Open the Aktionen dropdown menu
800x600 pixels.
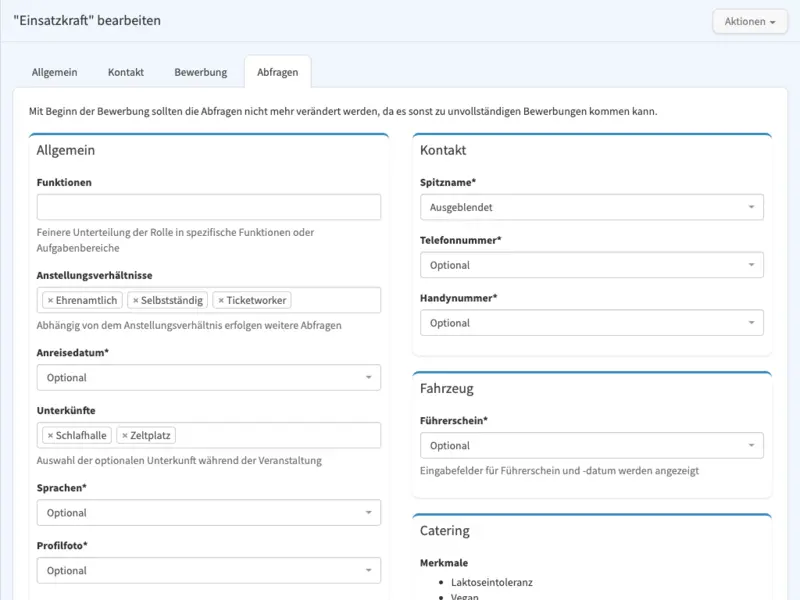749,21
